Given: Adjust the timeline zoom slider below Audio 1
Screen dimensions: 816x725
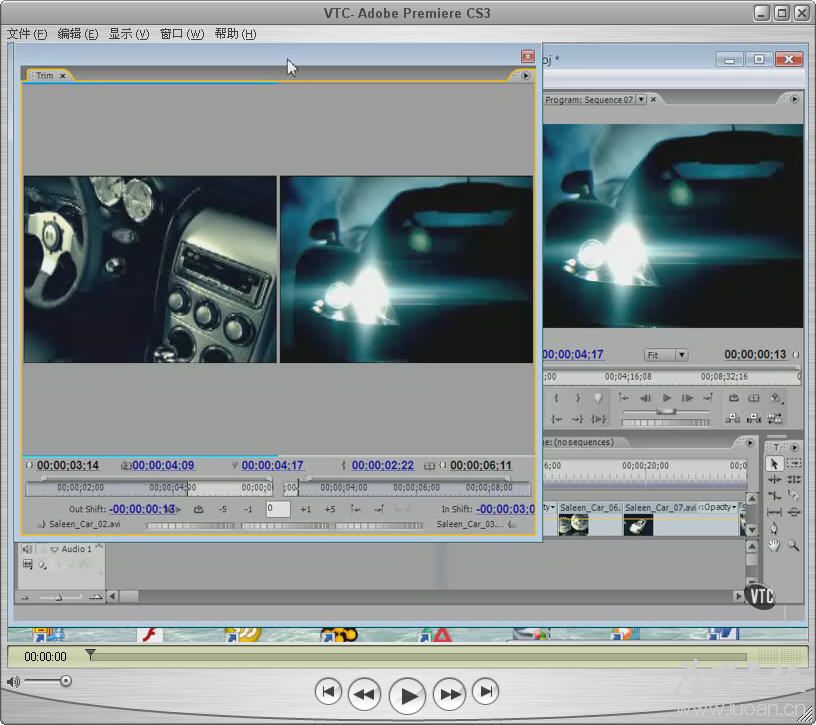Looking at the screenshot, I should click(59, 597).
